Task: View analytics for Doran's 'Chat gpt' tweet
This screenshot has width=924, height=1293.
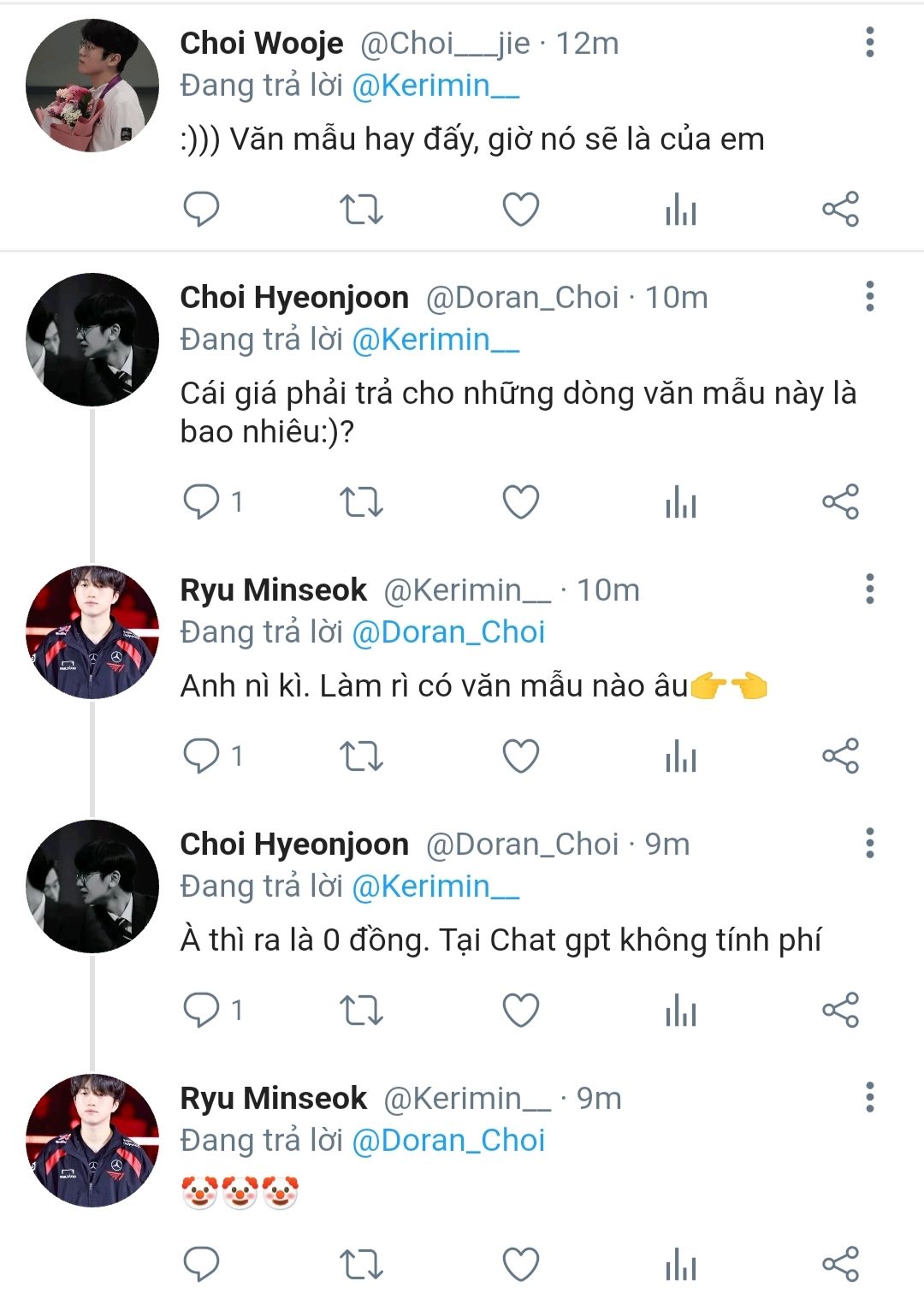Action: (x=681, y=1010)
